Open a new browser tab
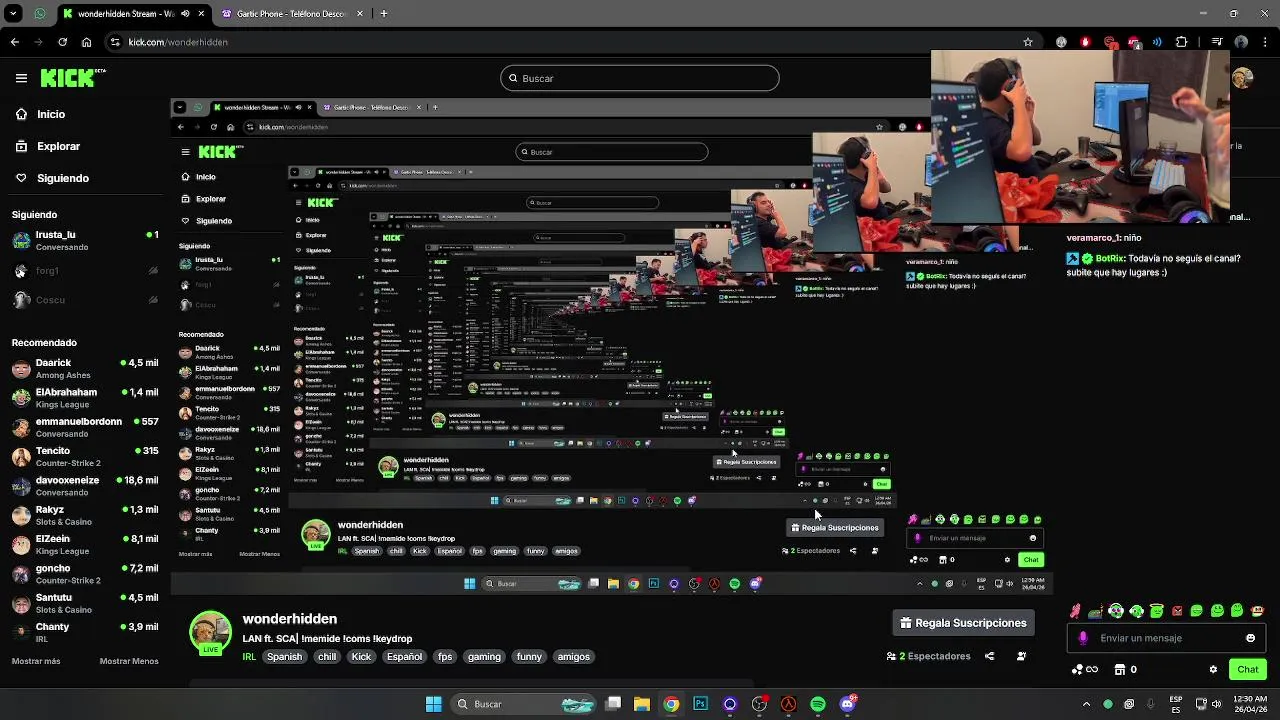 coord(384,14)
